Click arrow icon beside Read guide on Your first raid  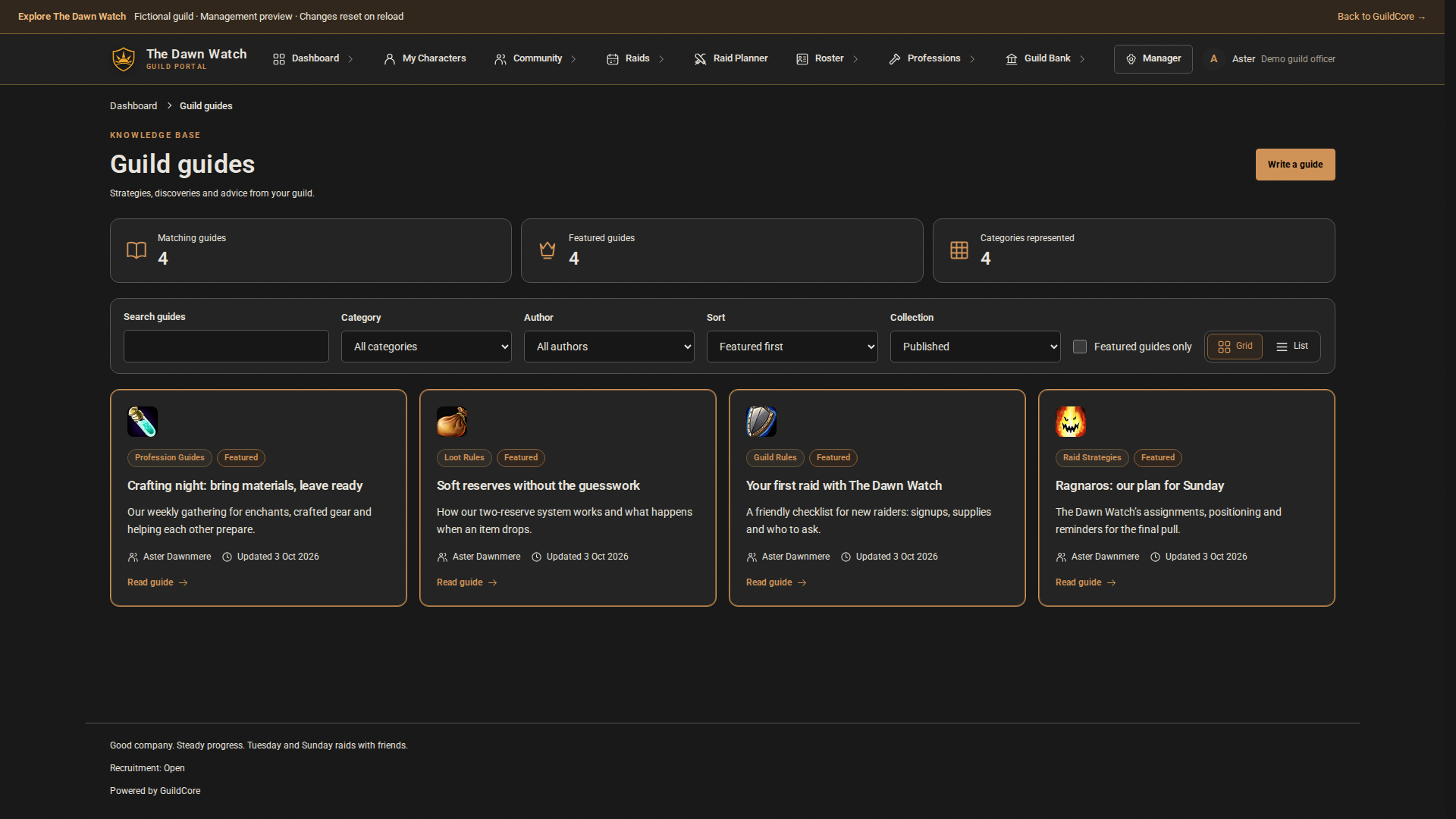point(802,583)
